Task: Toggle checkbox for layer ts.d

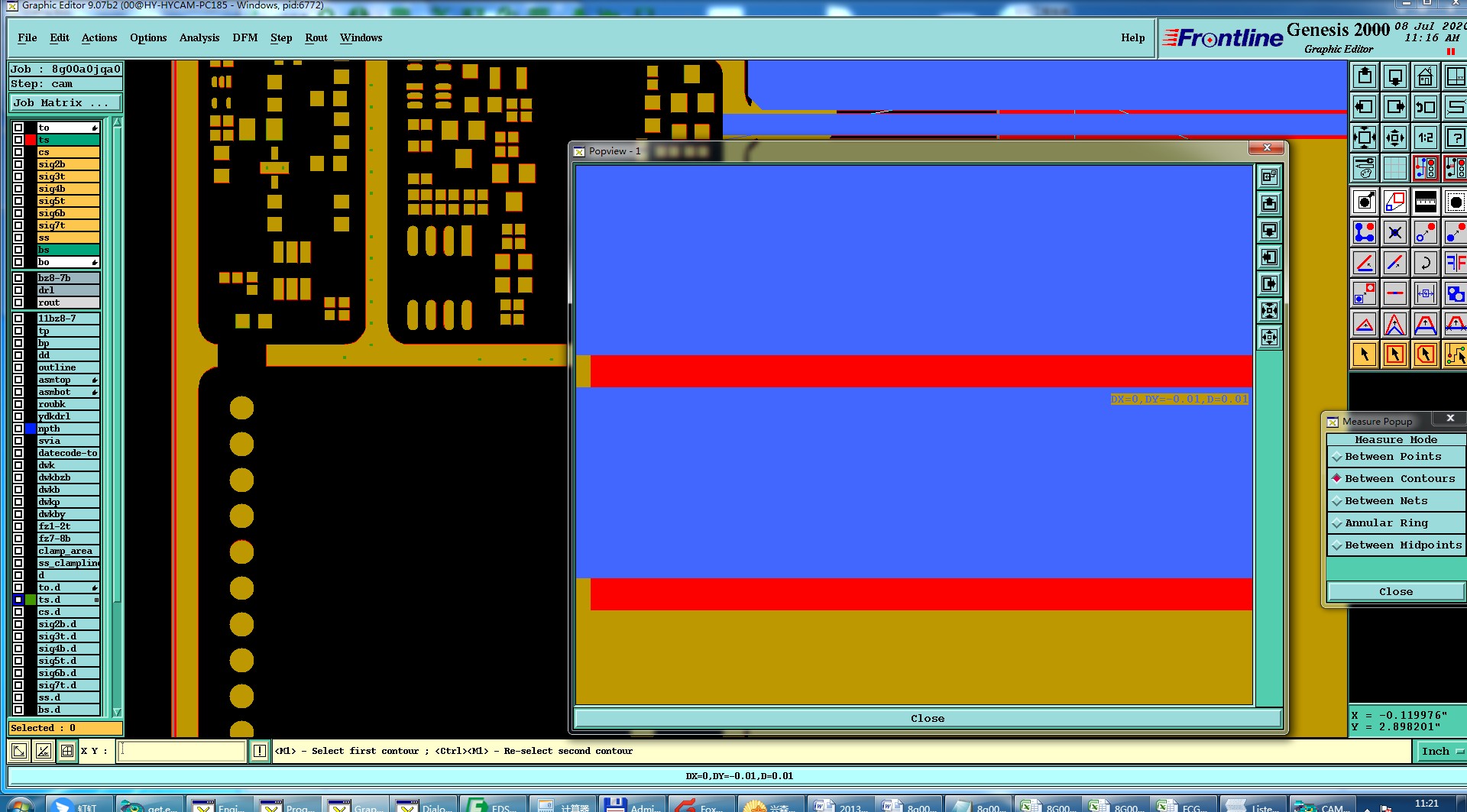Action: pos(18,600)
